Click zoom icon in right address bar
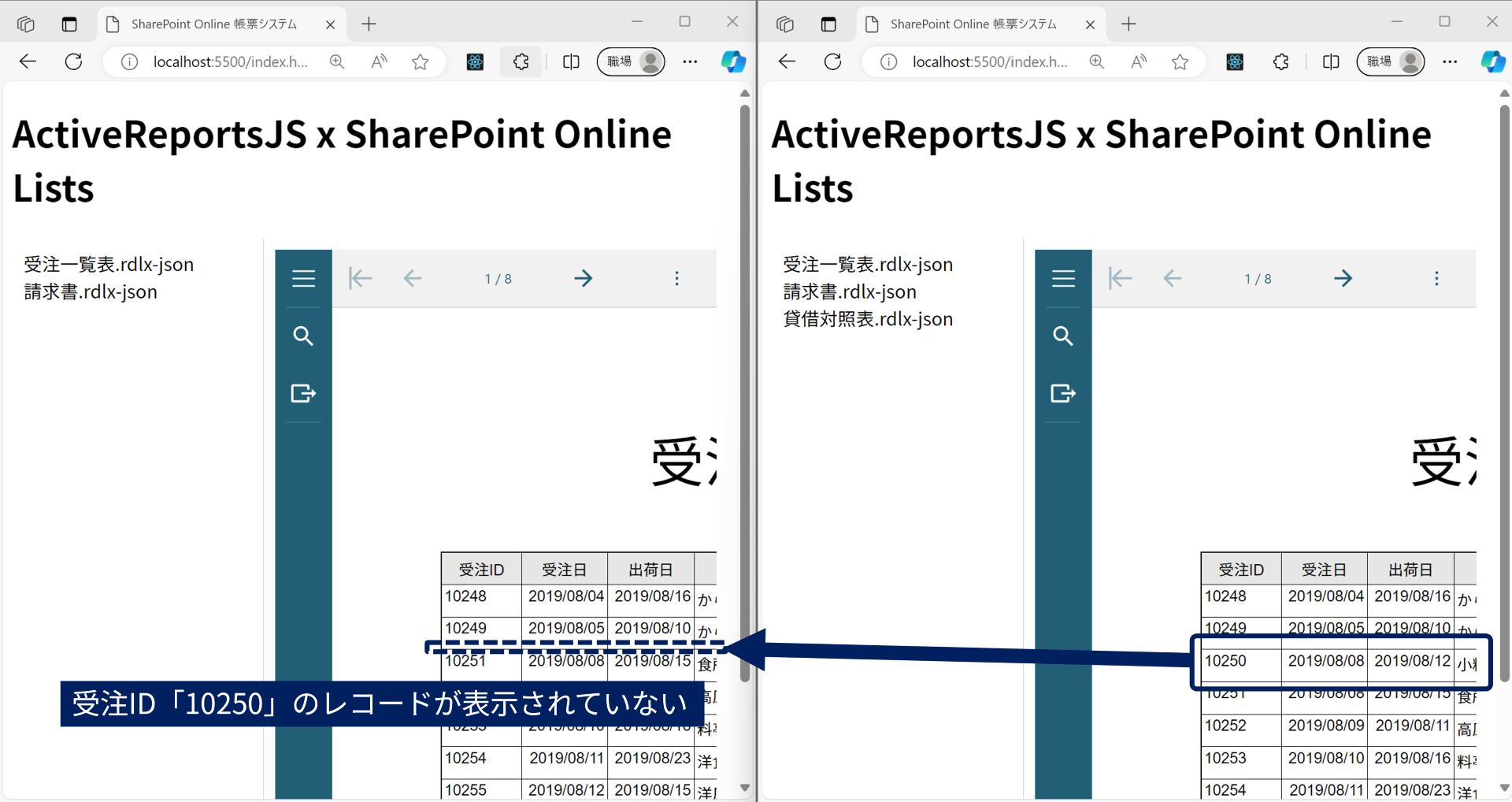This screenshot has width=1512, height=802. tap(1096, 61)
